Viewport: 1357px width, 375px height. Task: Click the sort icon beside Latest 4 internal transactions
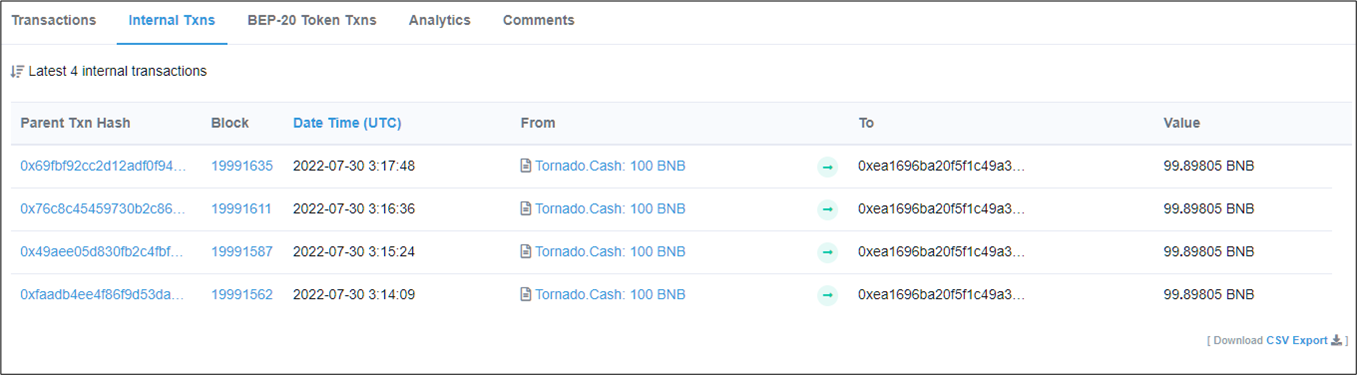[x=17, y=72]
